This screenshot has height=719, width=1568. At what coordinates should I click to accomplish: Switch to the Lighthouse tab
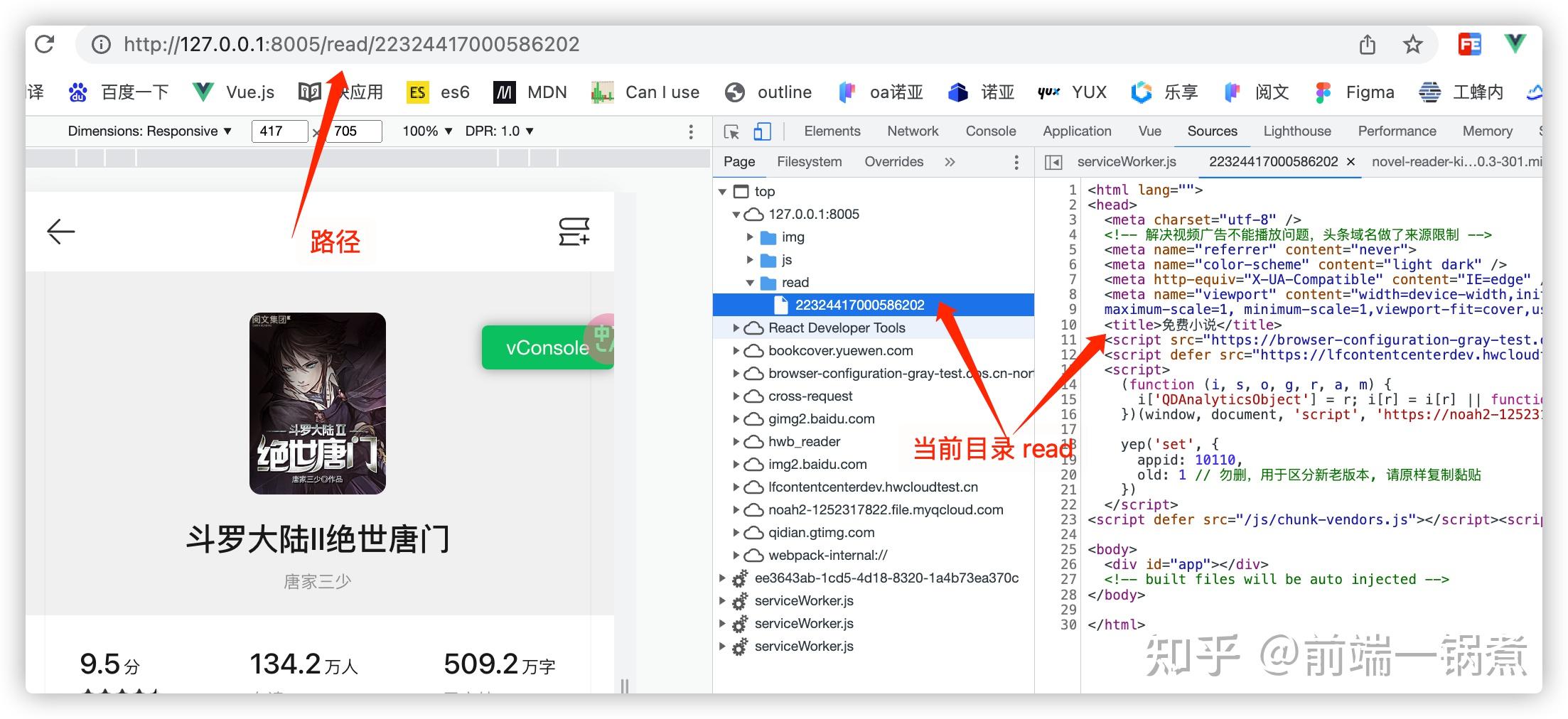pos(1297,131)
